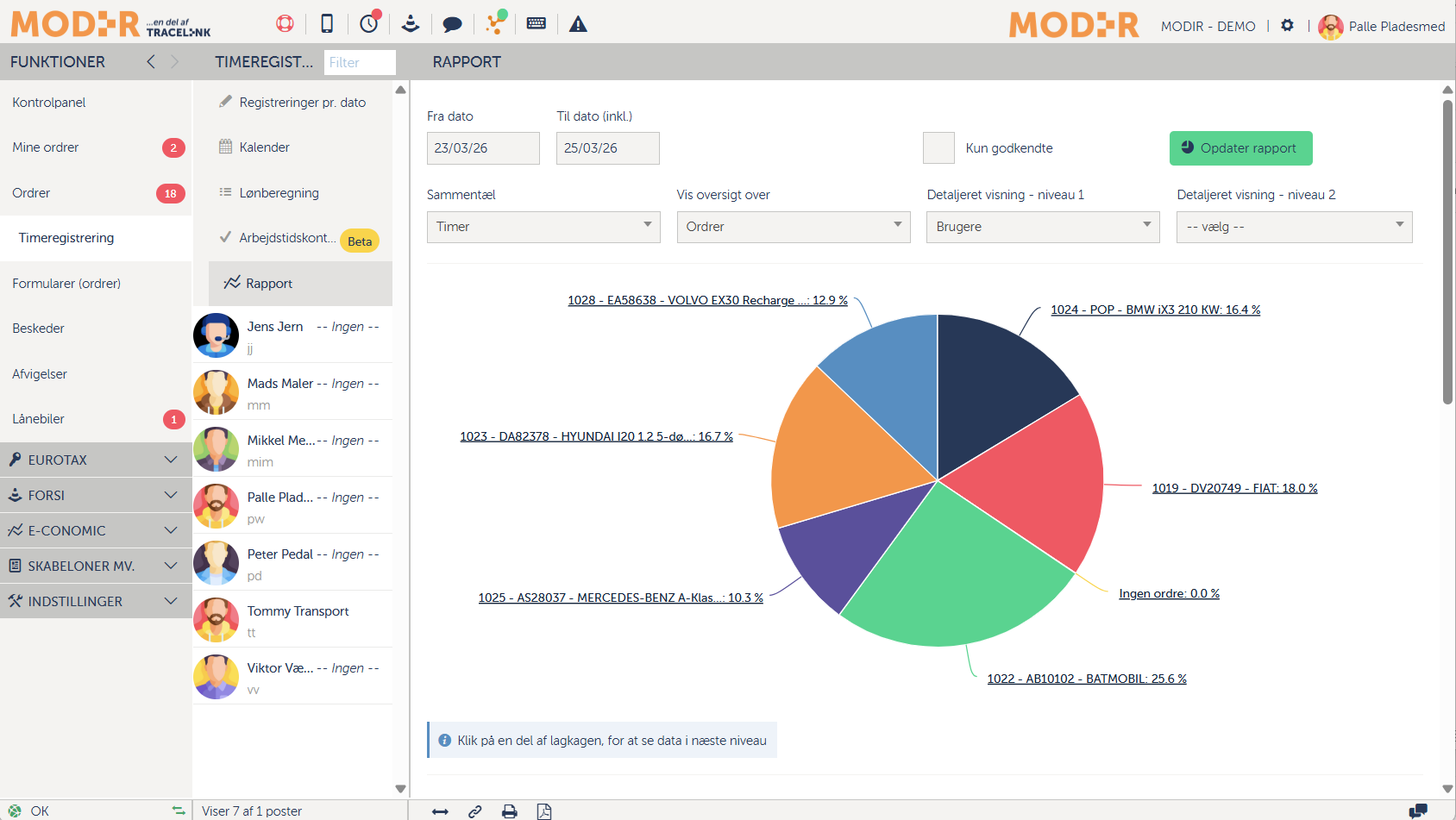Image resolution: width=1456 pixels, height=820 pixels.
Task: Click the Fra dato input field
Action: (x=483, y=148)
